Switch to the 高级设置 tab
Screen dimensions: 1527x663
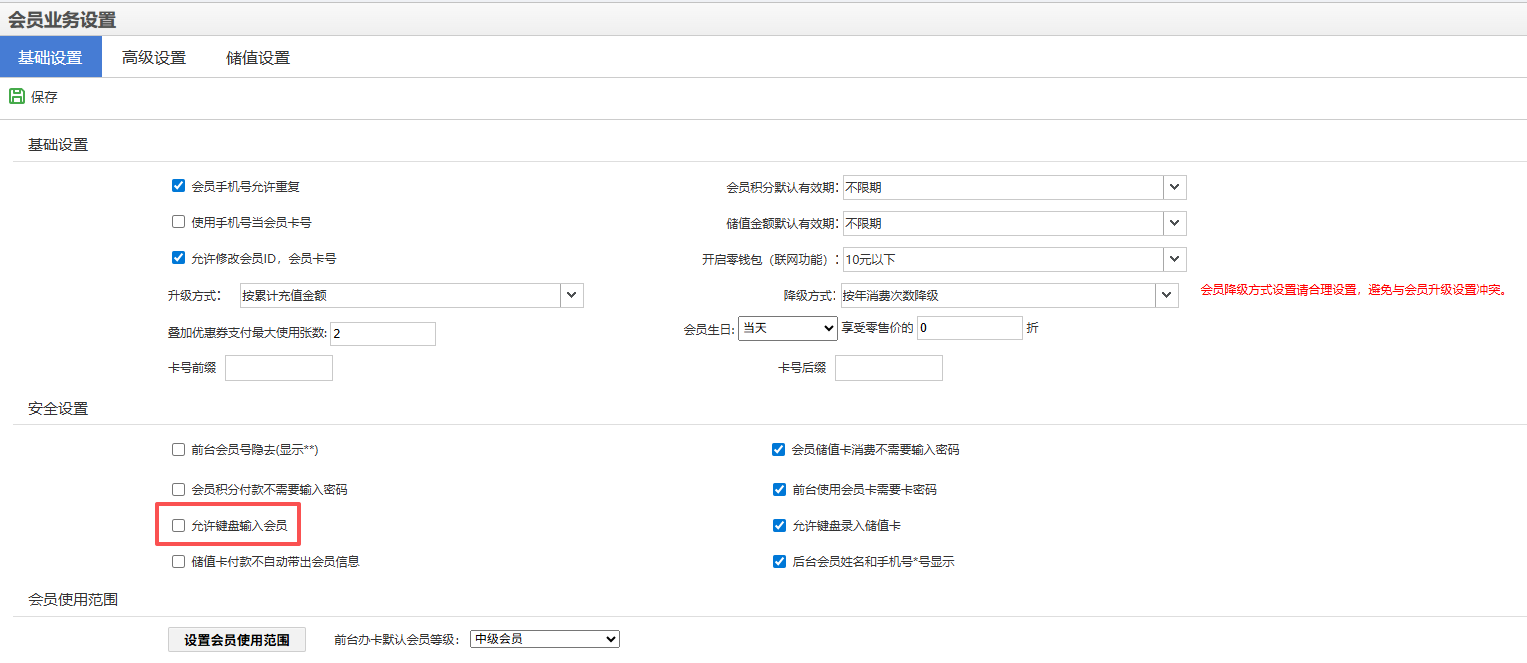pos(153,58)
